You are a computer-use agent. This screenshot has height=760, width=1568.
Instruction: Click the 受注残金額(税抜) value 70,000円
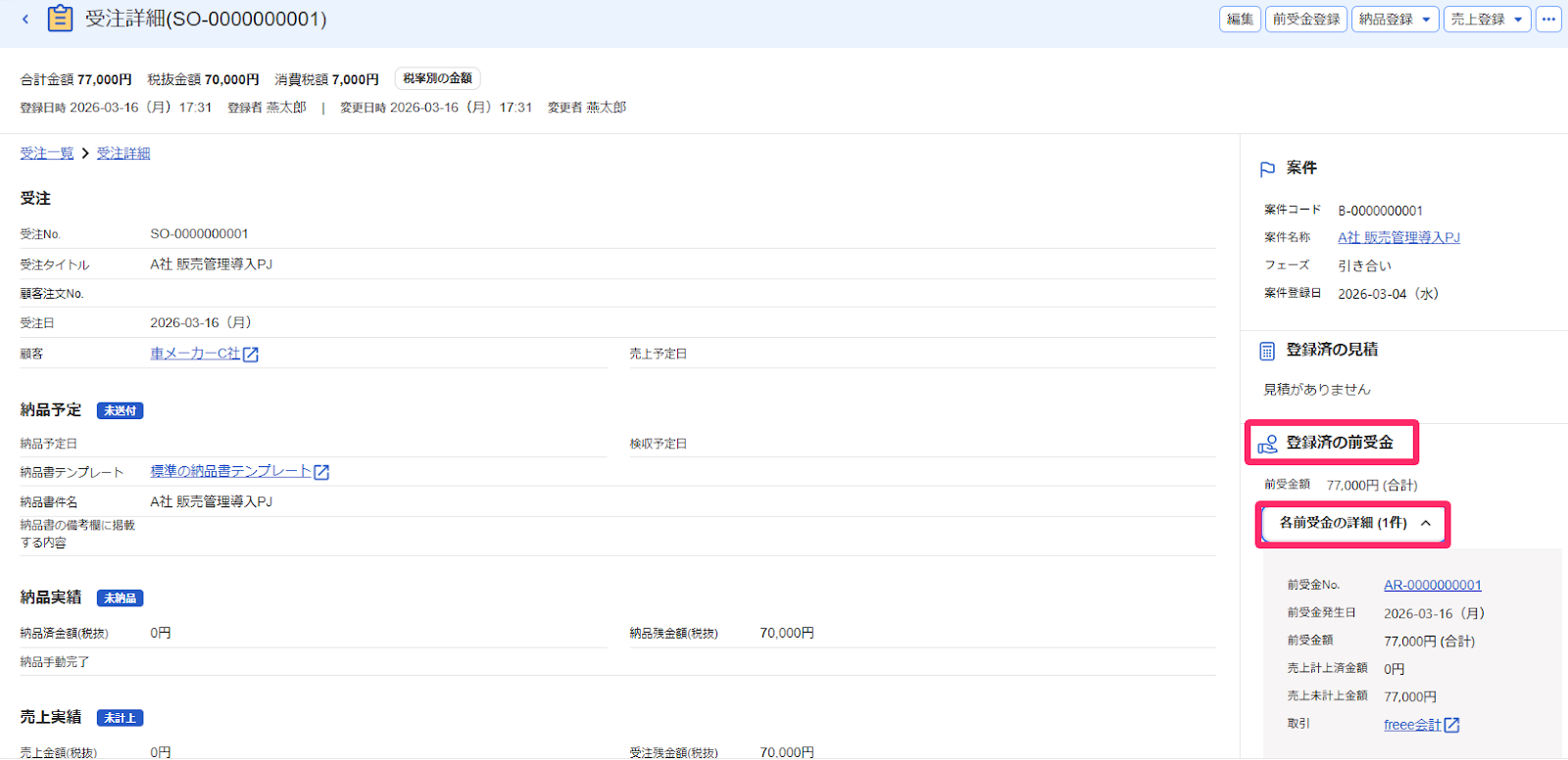787,752
